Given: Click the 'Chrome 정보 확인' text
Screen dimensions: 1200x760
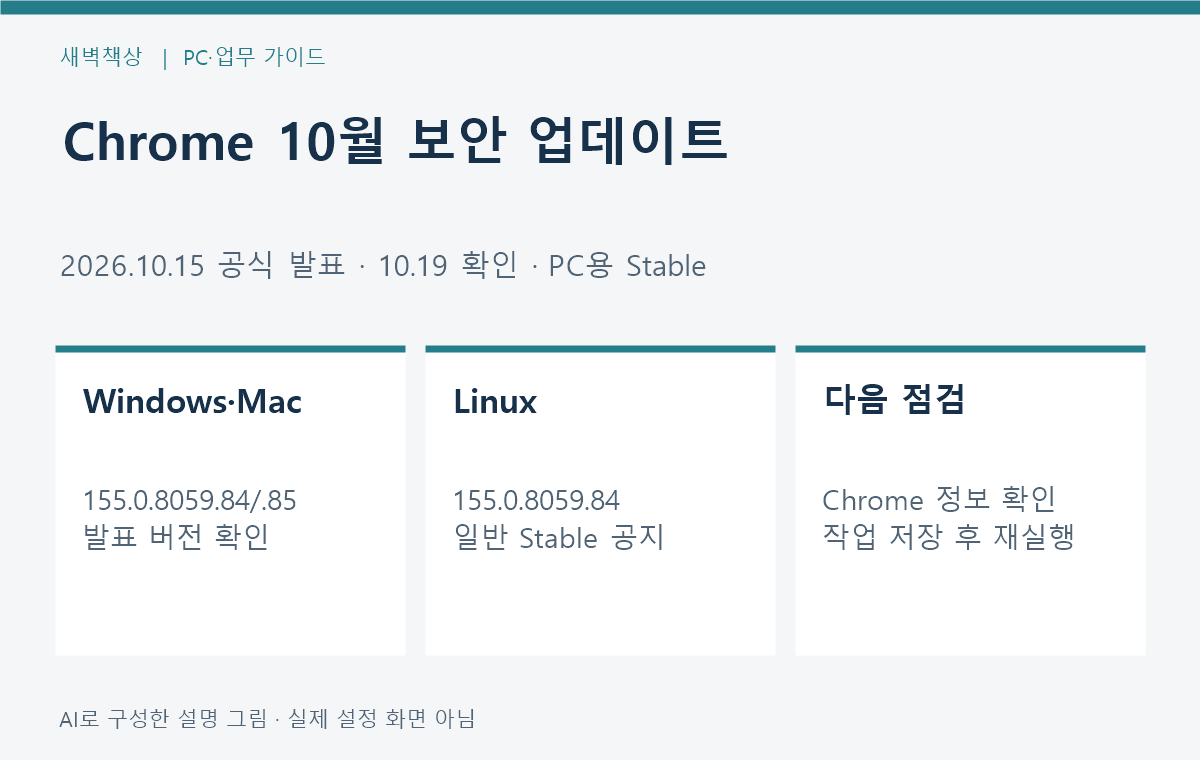Looking at the screenshot, I should (939, 500).
